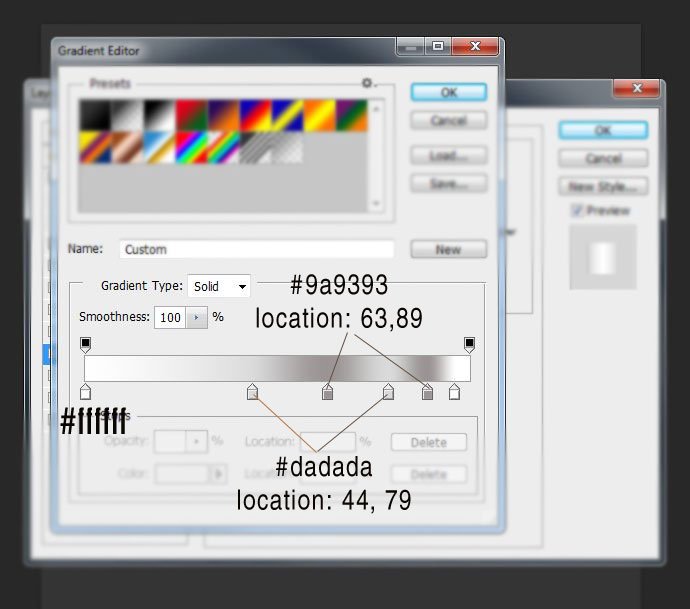690x609 pixels.
Task: Select the Transparent Stripes gradient preset
Action: coord(256,148)
